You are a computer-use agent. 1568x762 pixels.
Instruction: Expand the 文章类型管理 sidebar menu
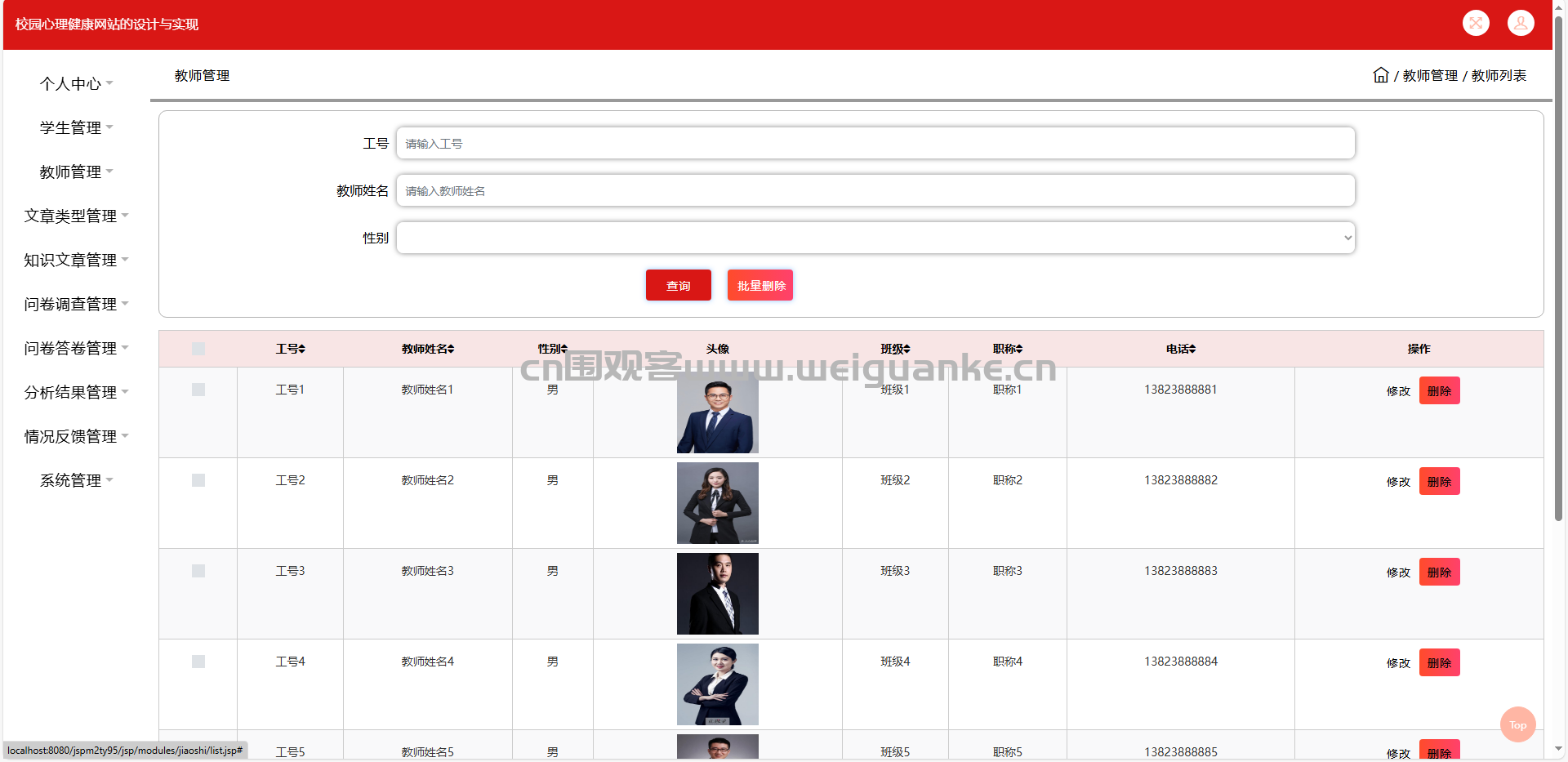[77, 216]
